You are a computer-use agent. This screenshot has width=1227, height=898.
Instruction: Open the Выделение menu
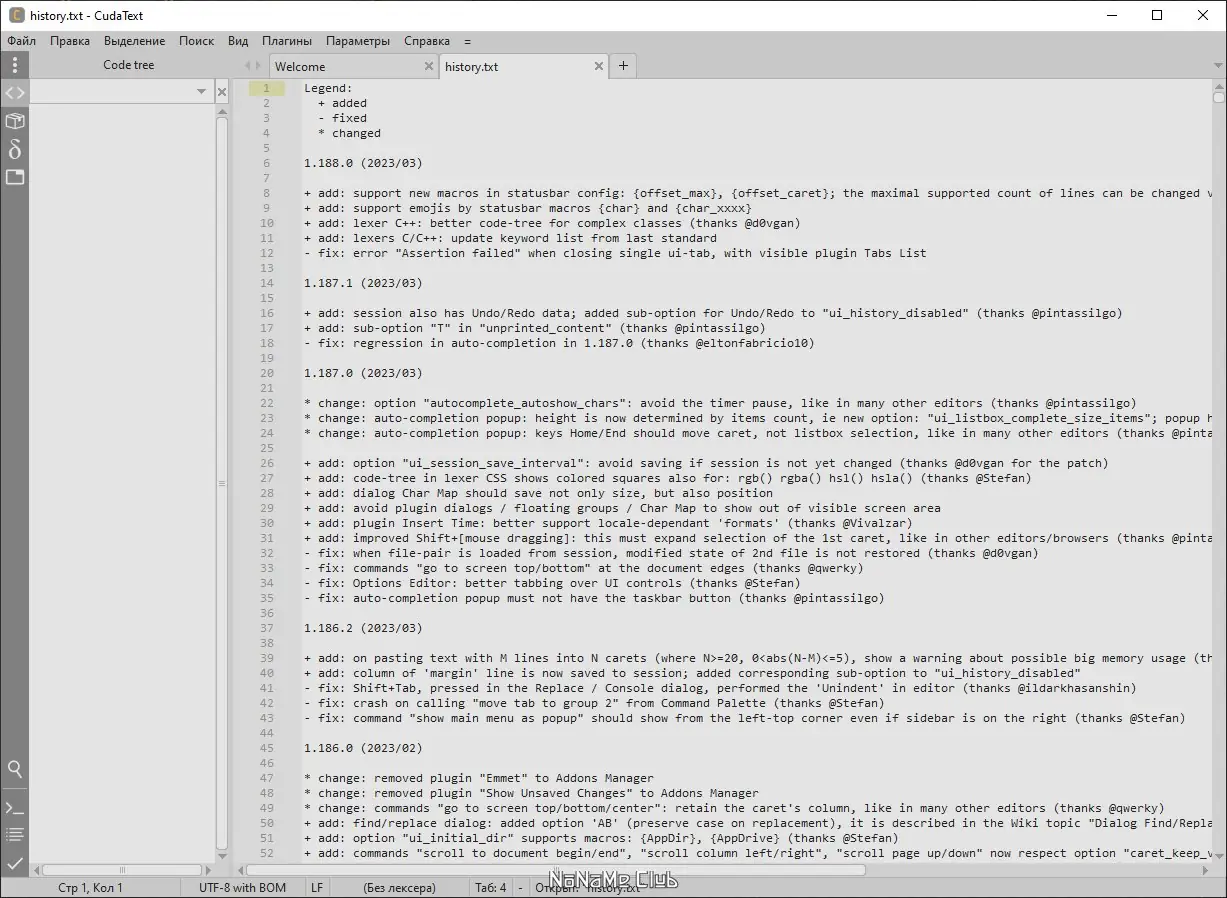(135, 41)
